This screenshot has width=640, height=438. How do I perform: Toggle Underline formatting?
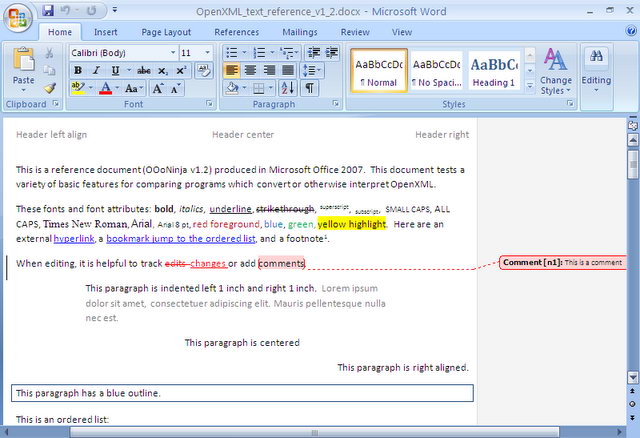click(x=115, y=71)
